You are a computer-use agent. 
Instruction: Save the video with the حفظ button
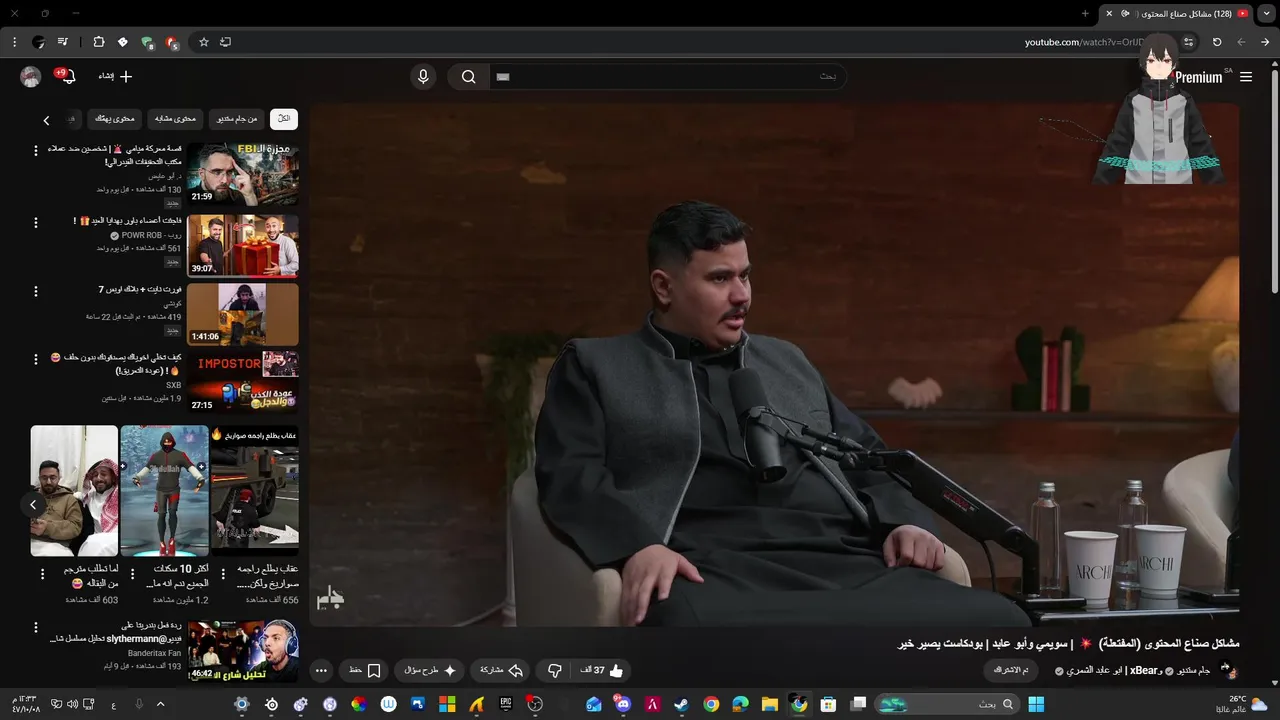(x=365, y=670)
